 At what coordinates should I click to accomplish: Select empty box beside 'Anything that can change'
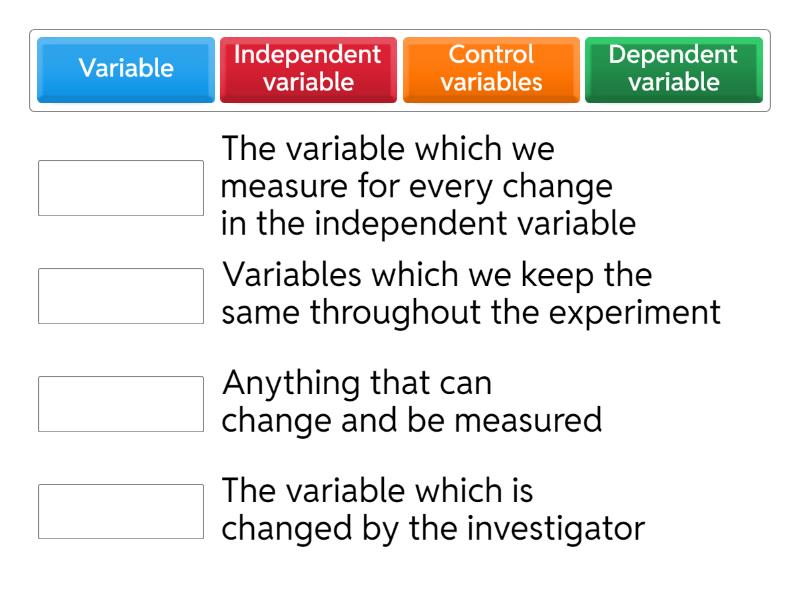point(121,404)
